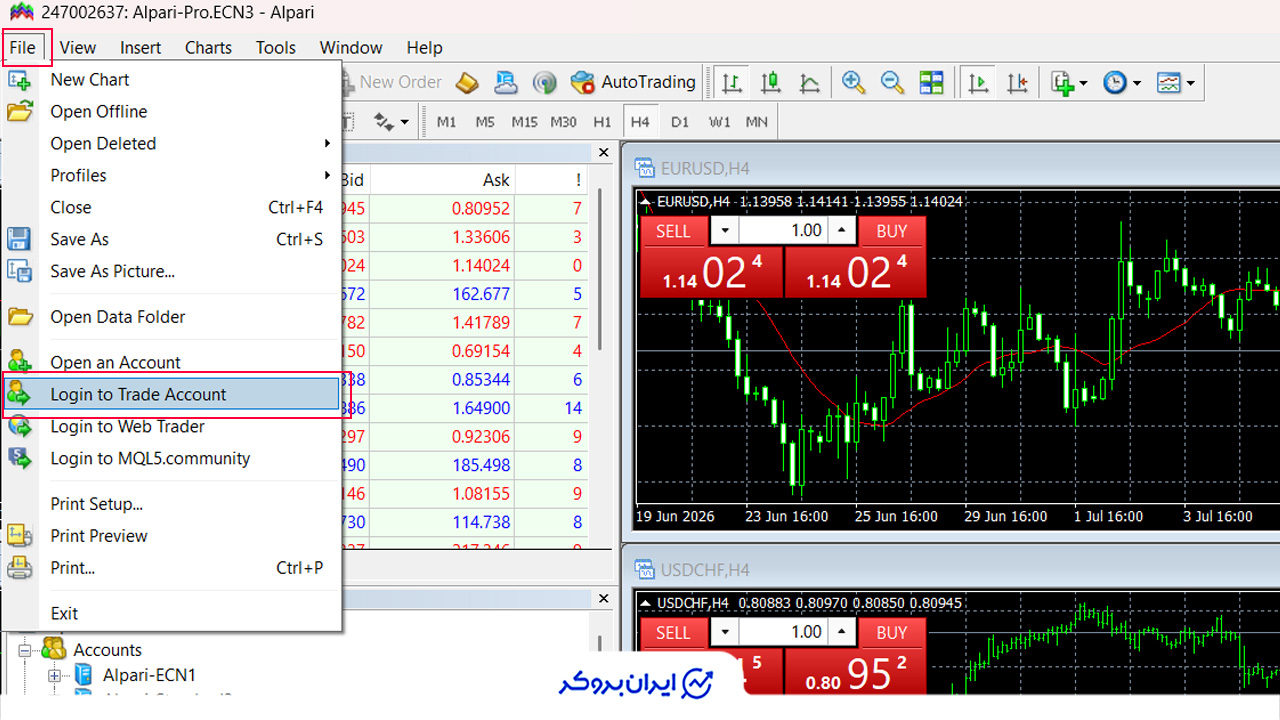
Task: Zoom out on chart with magnifier minus
Action: coord(892,82)
